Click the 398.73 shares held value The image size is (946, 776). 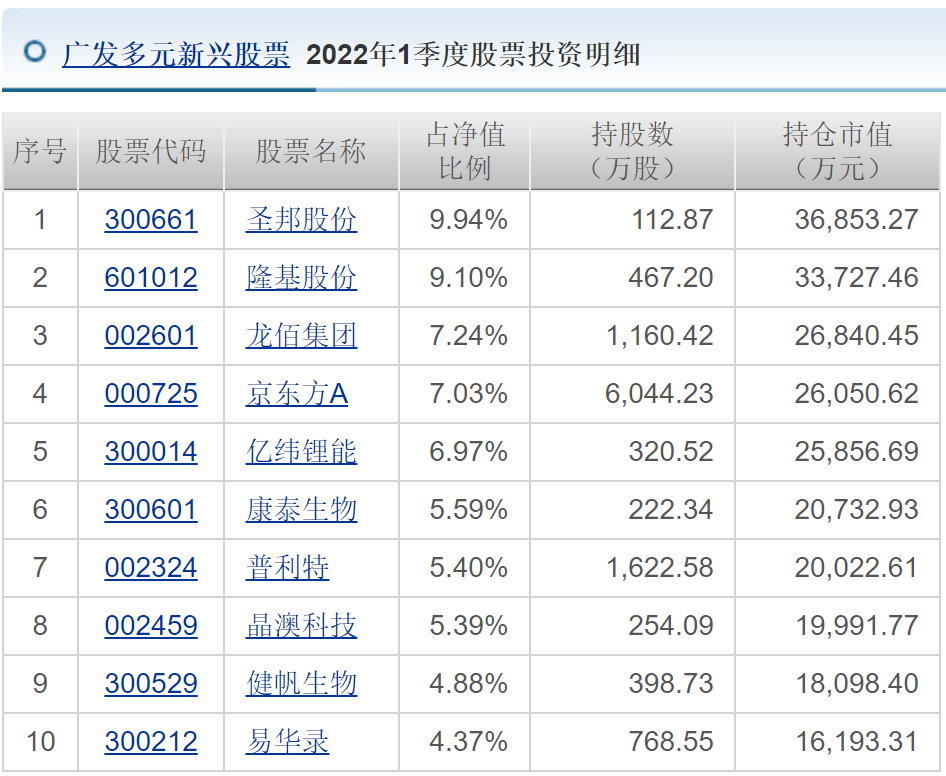click(x=671, y=683)
